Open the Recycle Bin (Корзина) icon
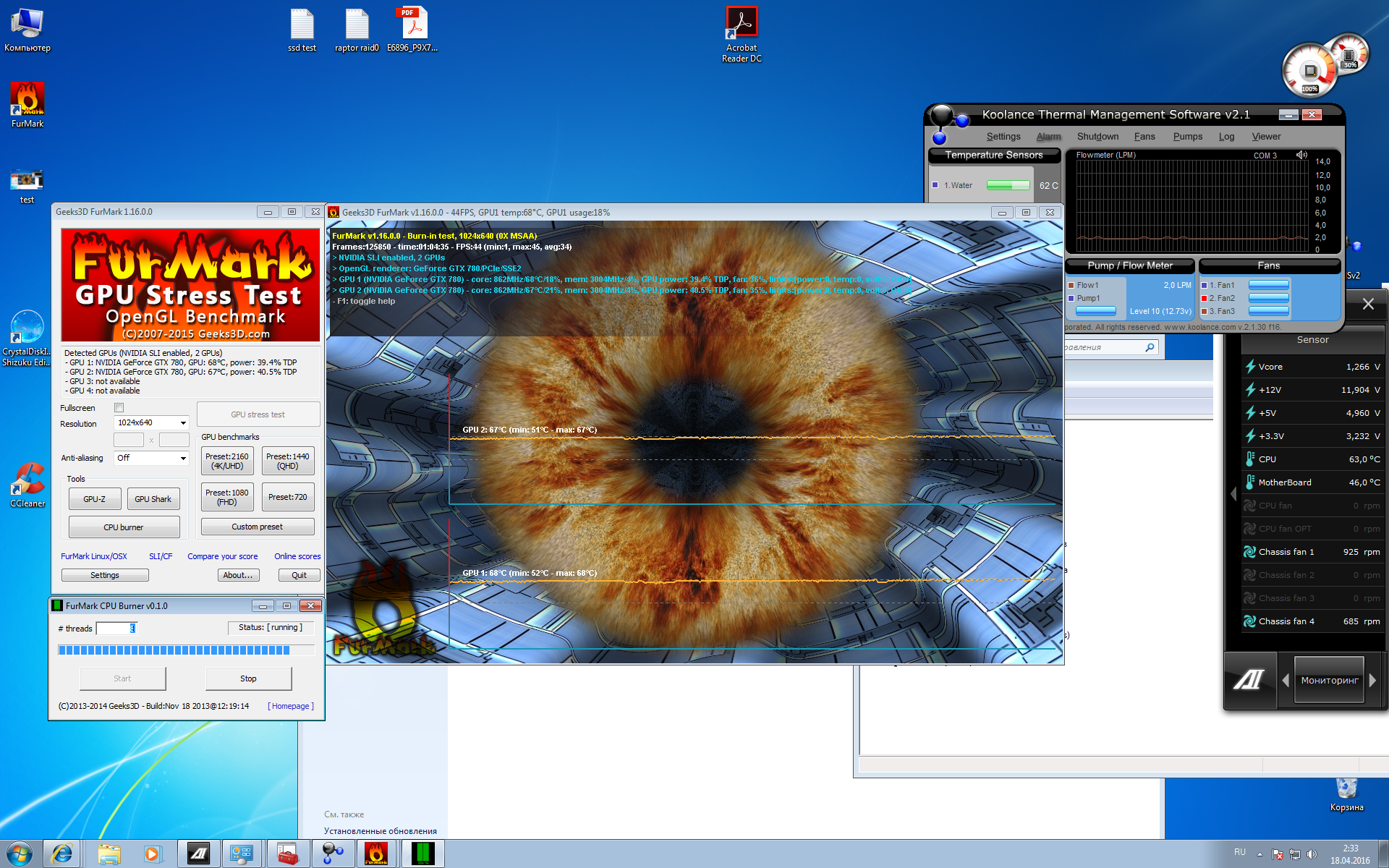1389x868 pixels. click(1346, 787)
